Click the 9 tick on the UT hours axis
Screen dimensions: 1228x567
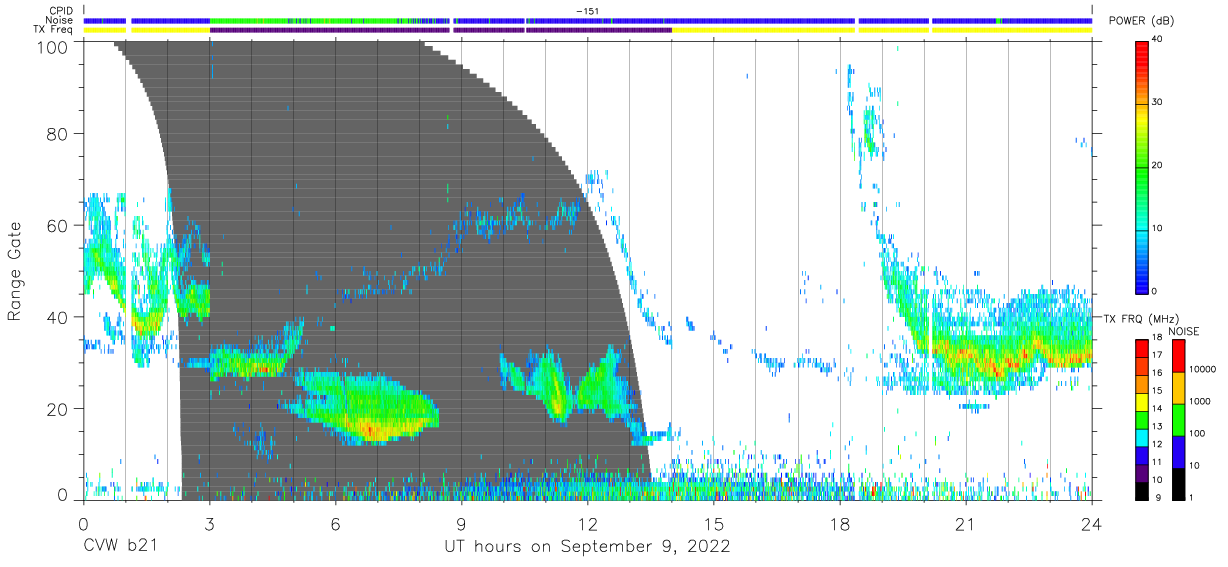(462, 523)
